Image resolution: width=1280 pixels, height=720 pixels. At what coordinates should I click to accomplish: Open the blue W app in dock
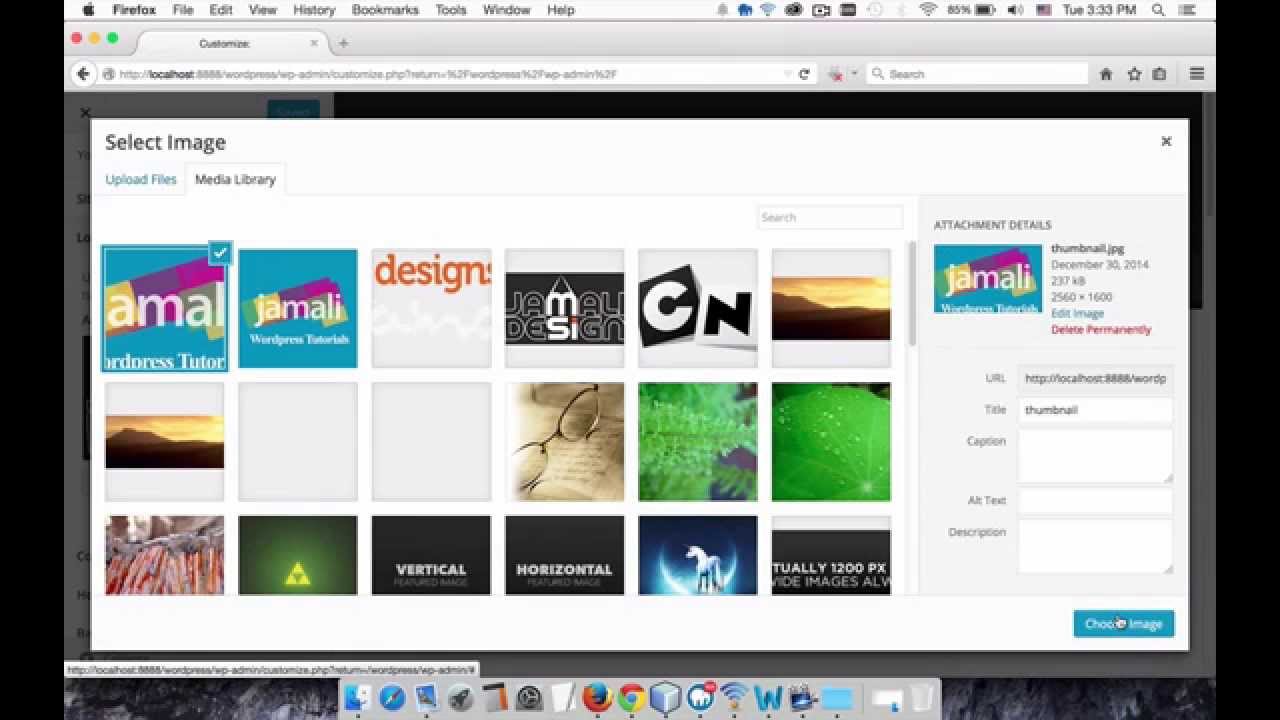pos(768,697)
